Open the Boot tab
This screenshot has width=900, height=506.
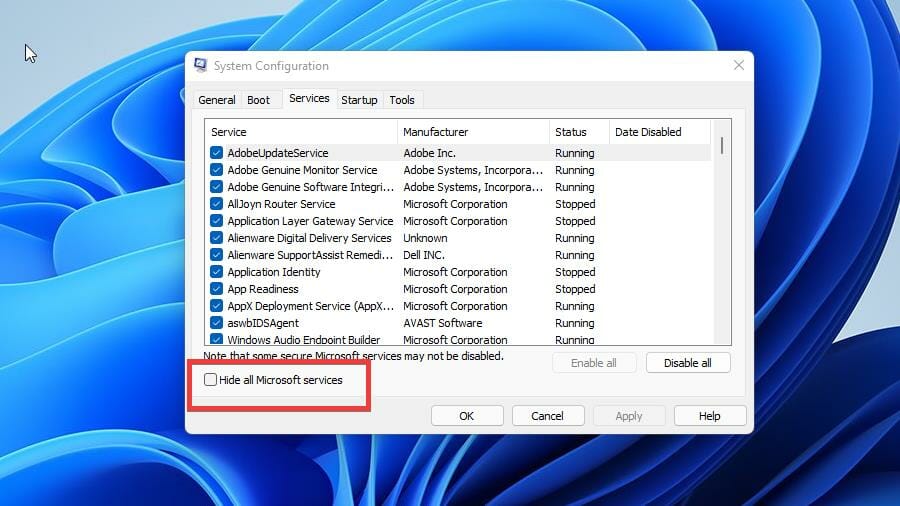pos(258,100)
